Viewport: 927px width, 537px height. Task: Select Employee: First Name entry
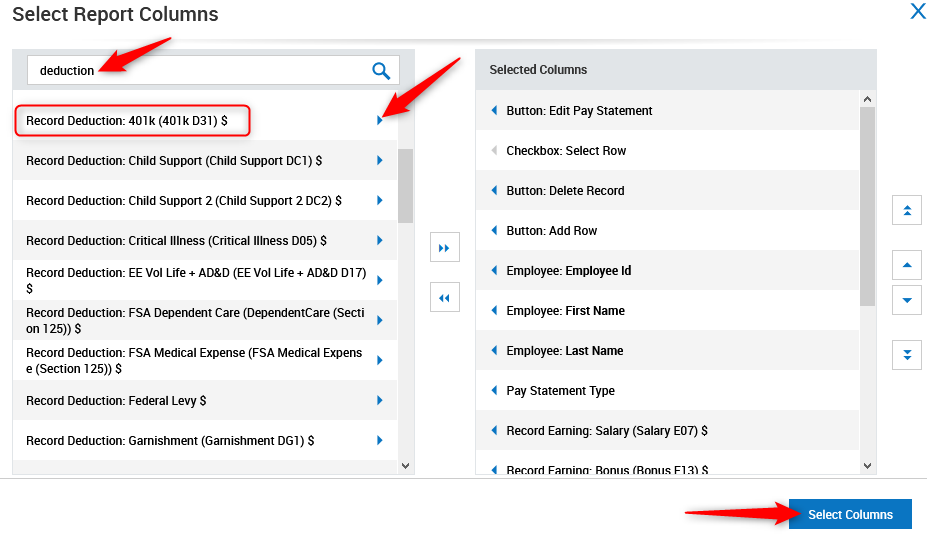click(667, 310)
